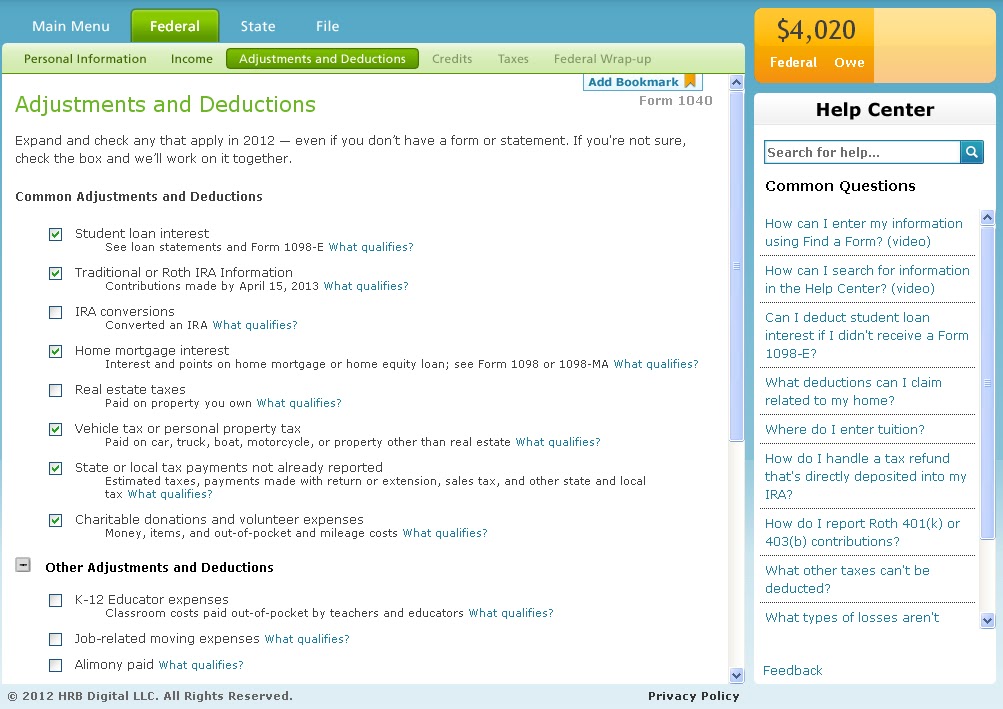The height and width of the screenshot is (709, 1003).
Task: Open the File menu tab
Action: 326,25
